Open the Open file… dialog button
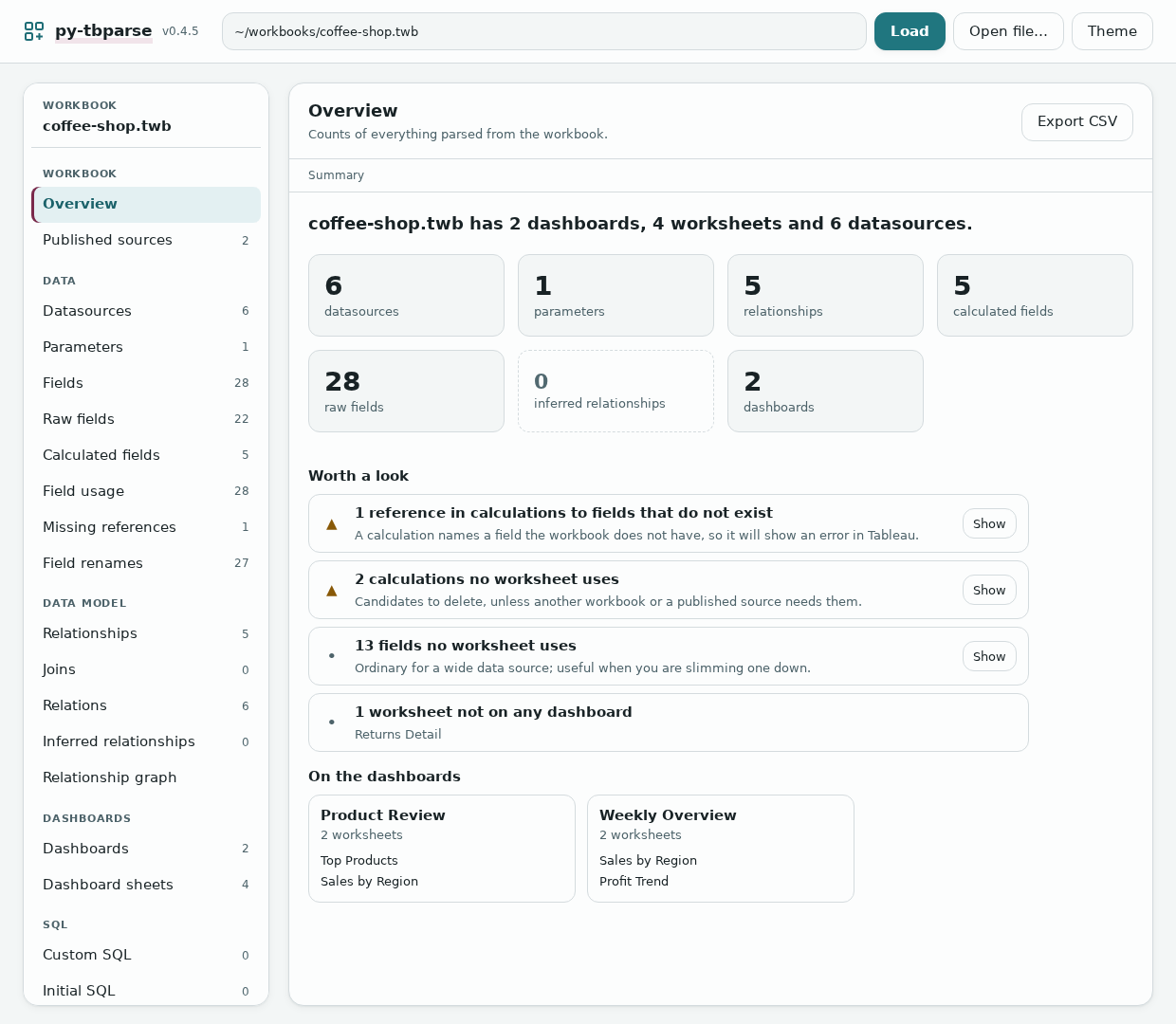This screenshot has width=1176, height=1024. click(1008, 31)
